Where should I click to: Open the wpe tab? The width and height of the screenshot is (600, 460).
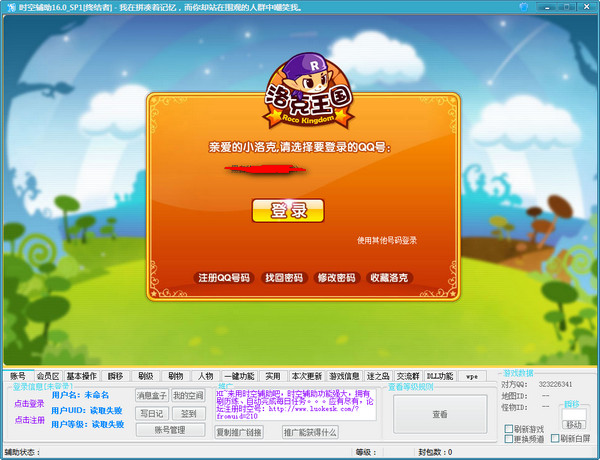(x=472, y=376)
